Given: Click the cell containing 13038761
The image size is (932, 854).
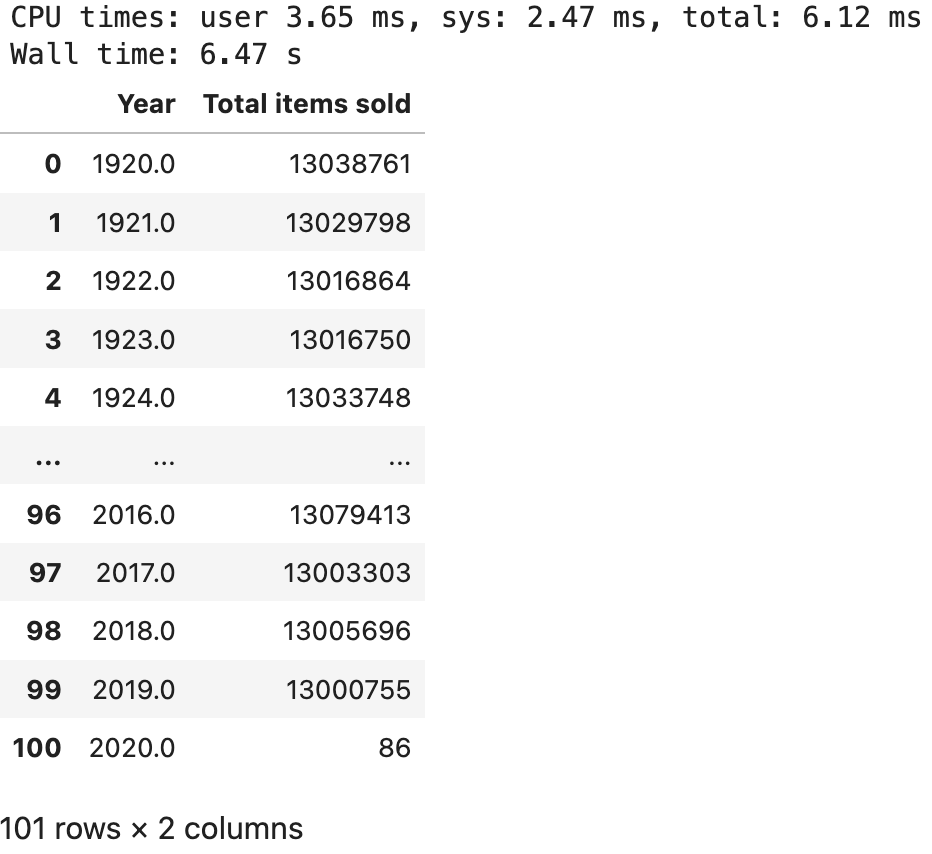Looking at the screenshot, I should (350, 164).
